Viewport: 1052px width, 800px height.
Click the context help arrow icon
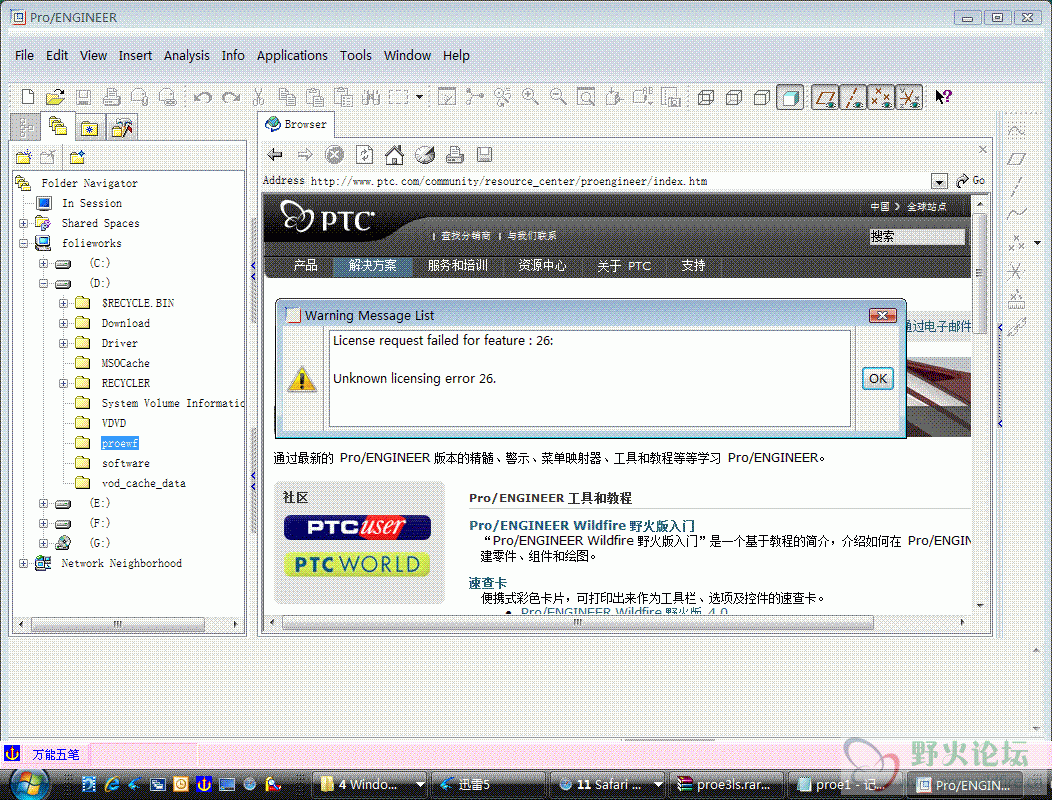(943, 97)
